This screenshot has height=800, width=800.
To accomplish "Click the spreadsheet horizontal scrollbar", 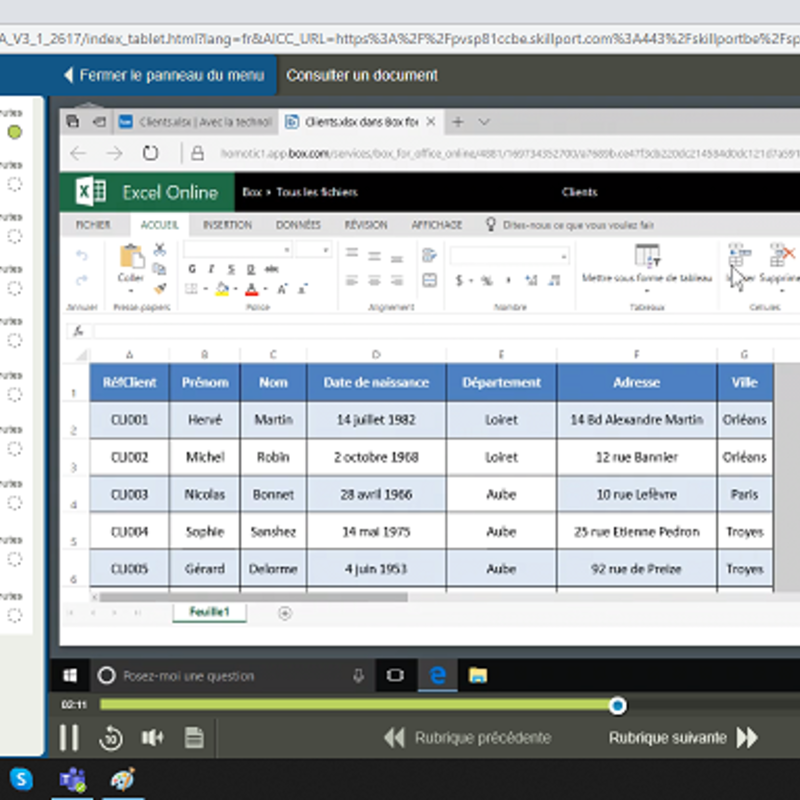I will 253,597.
